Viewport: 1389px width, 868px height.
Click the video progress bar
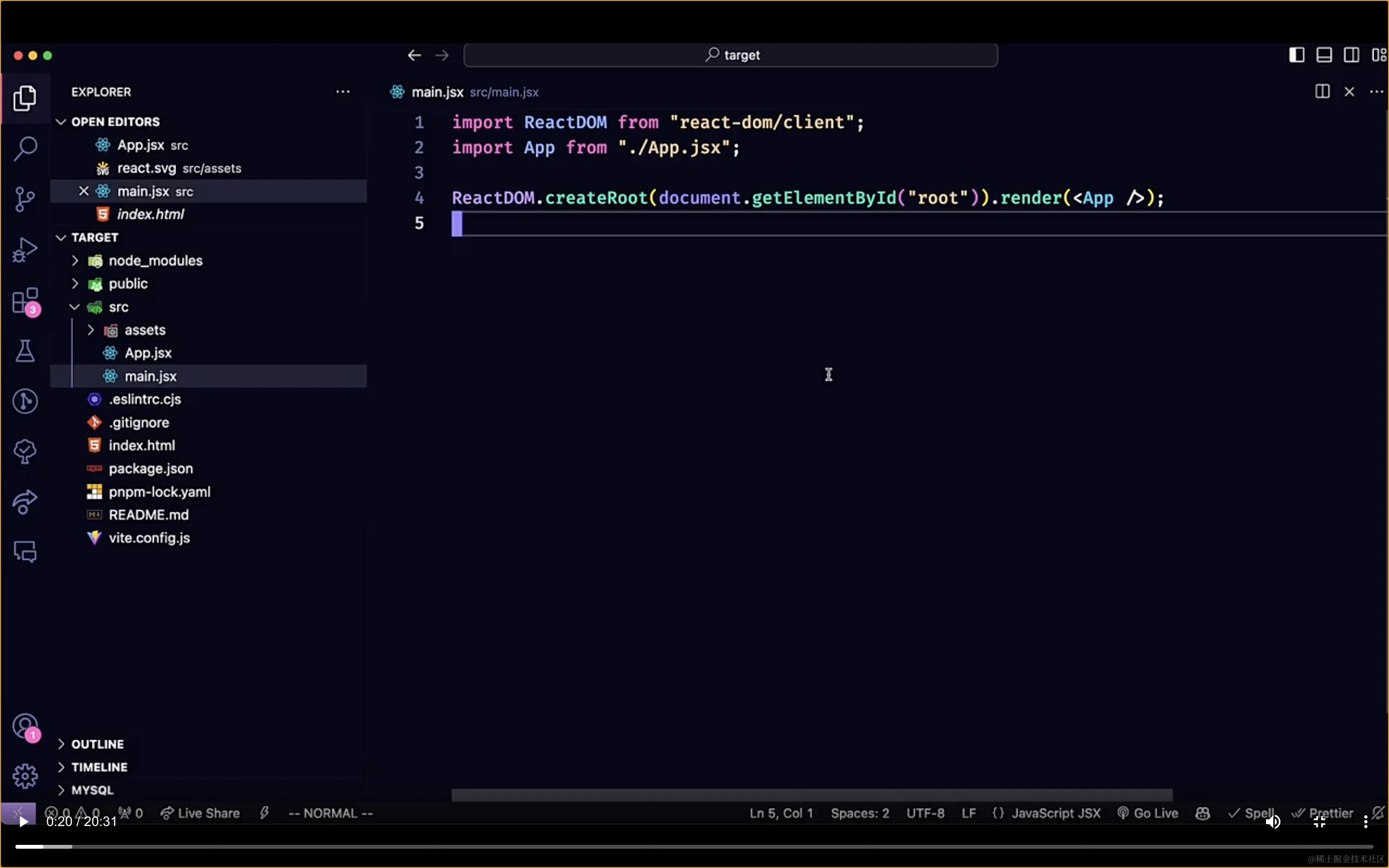(x=689, y=846)
